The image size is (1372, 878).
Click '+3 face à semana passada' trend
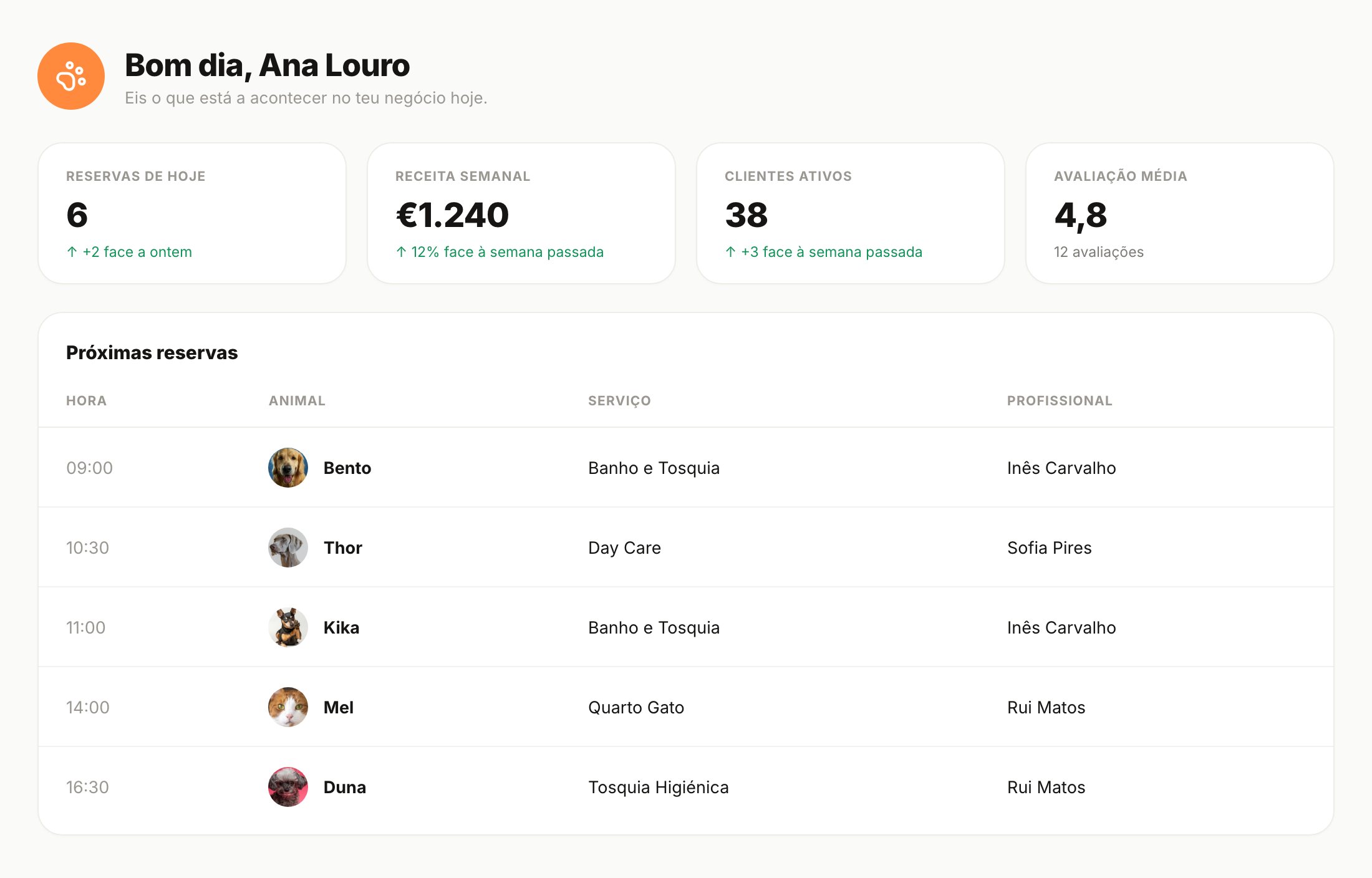[823, 252]
